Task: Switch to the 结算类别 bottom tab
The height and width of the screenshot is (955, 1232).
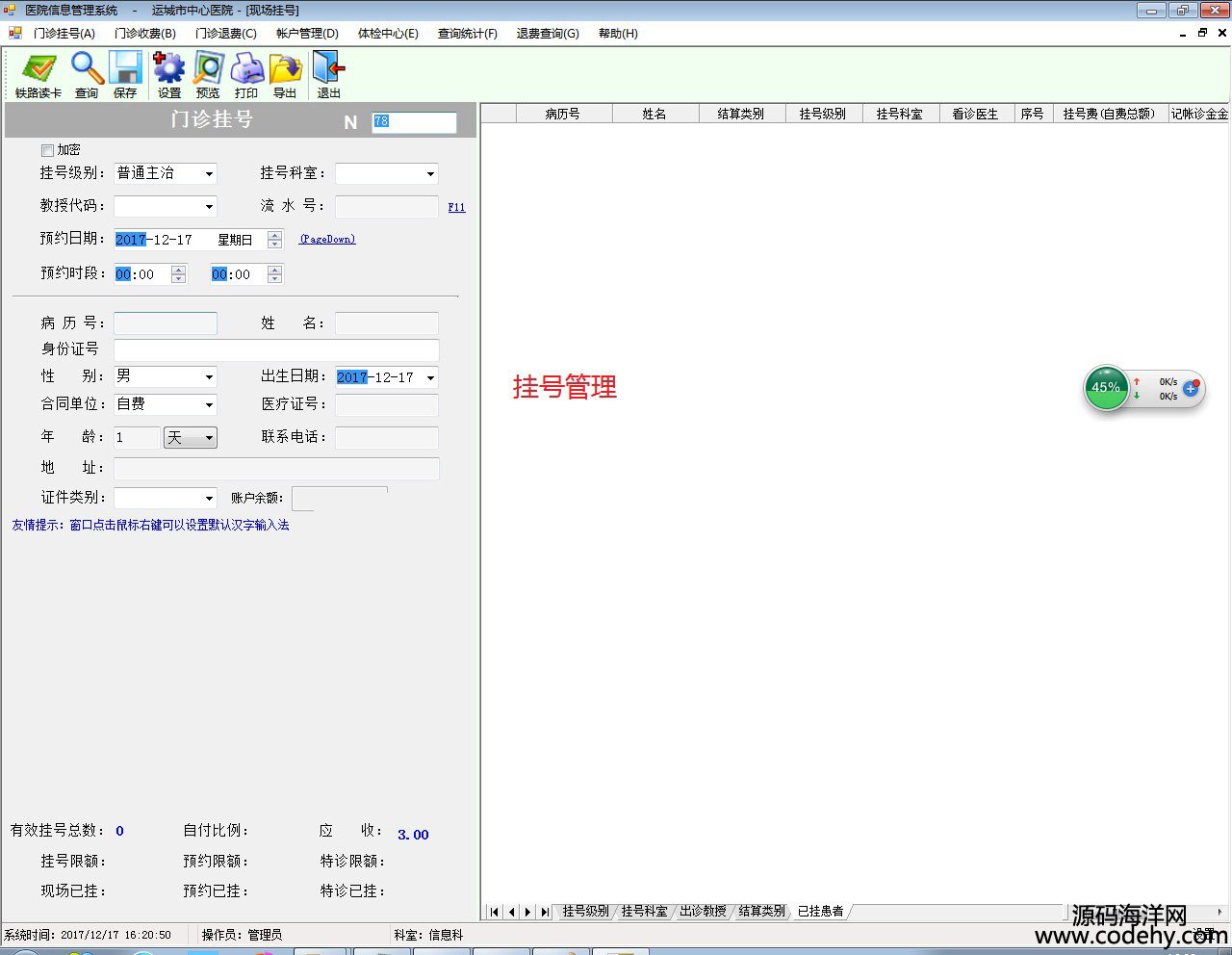Action: coord(761,911)
